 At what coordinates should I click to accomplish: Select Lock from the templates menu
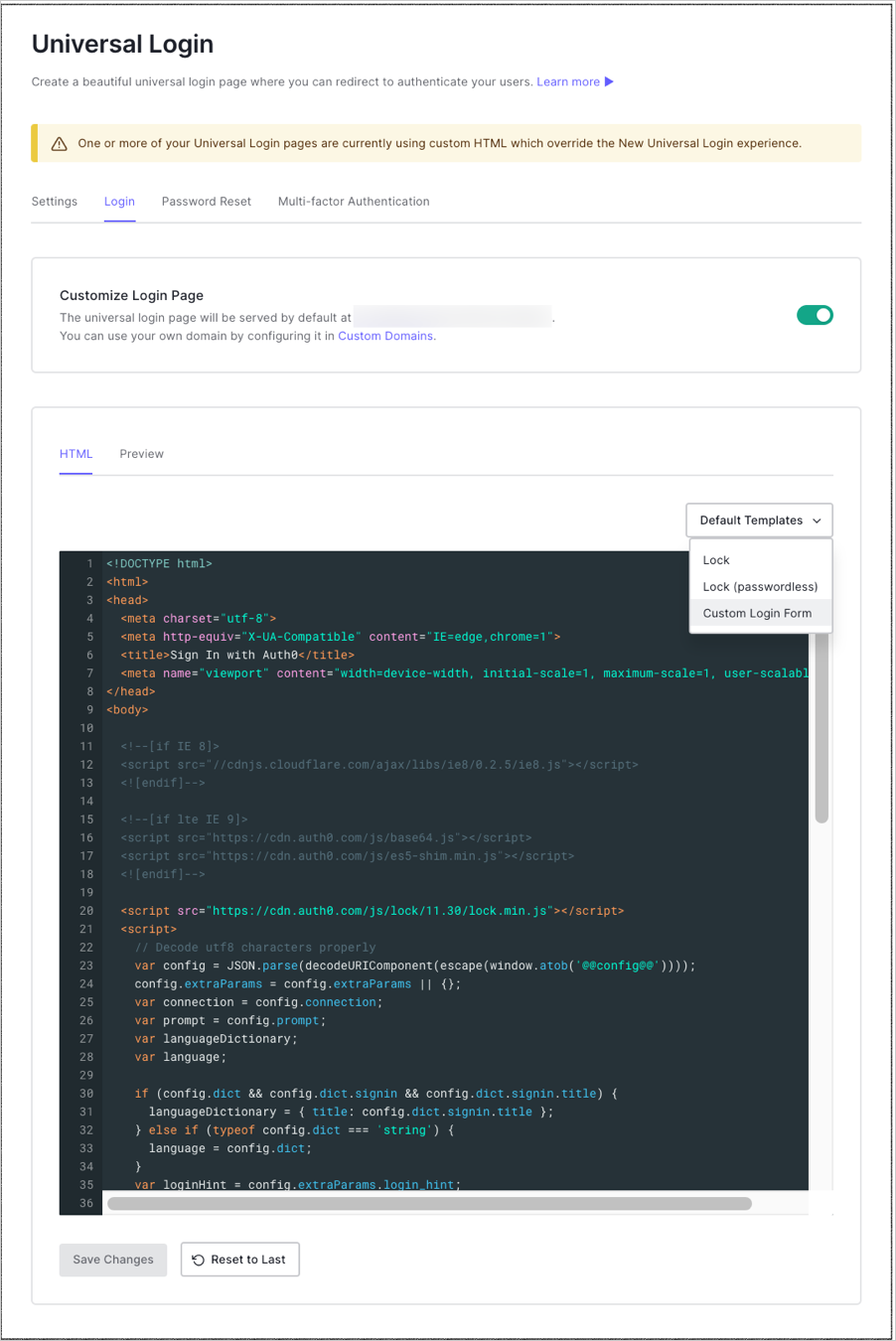tap(715, 560)
